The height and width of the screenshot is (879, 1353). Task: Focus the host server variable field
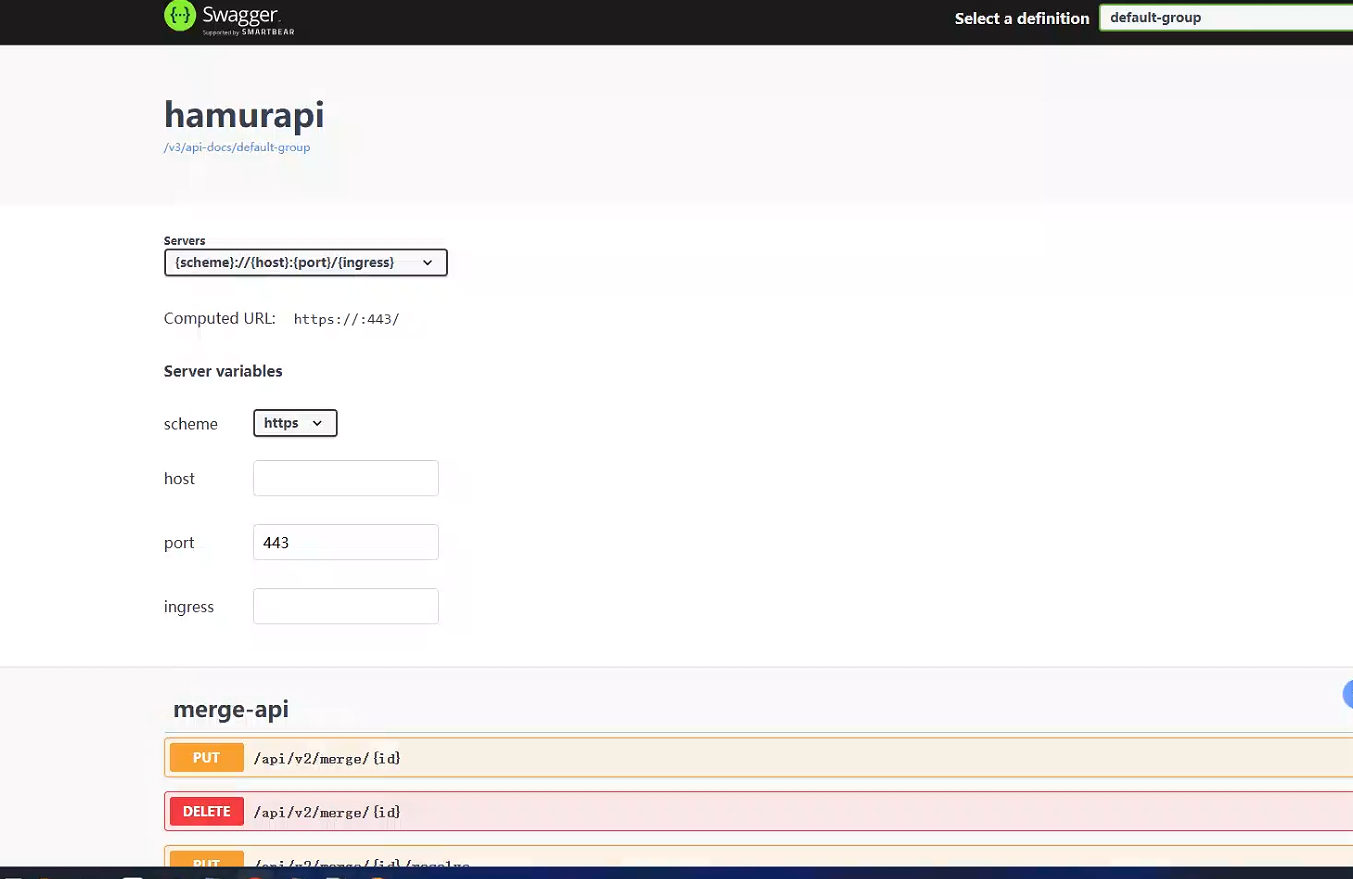(x=346, y=478)
